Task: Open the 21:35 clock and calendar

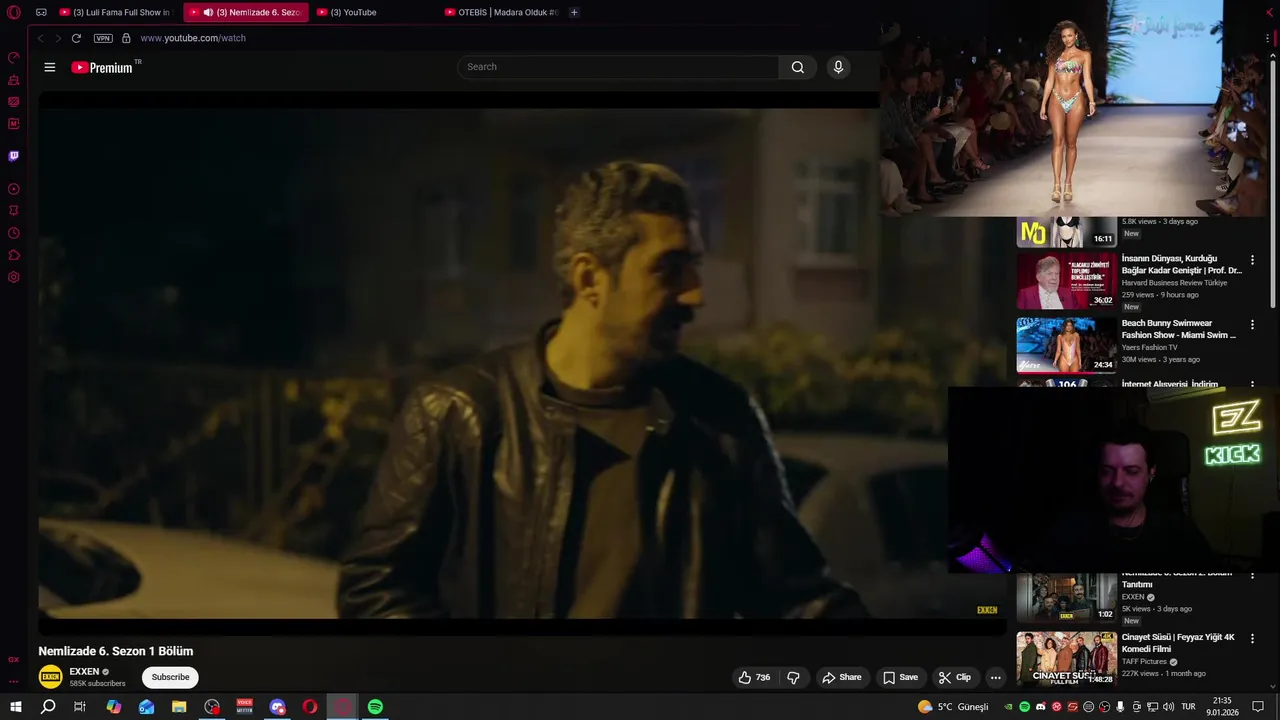Action: pos(1221,707)
